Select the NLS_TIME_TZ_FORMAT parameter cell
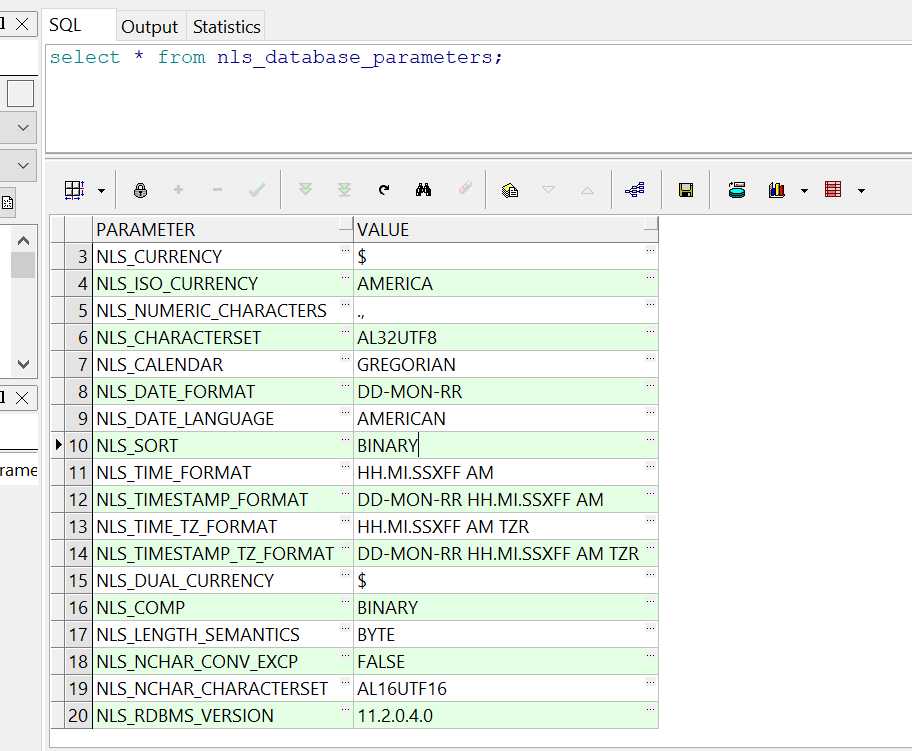The height and width of the screenshot is (751, 912). [x=223, y=526]
